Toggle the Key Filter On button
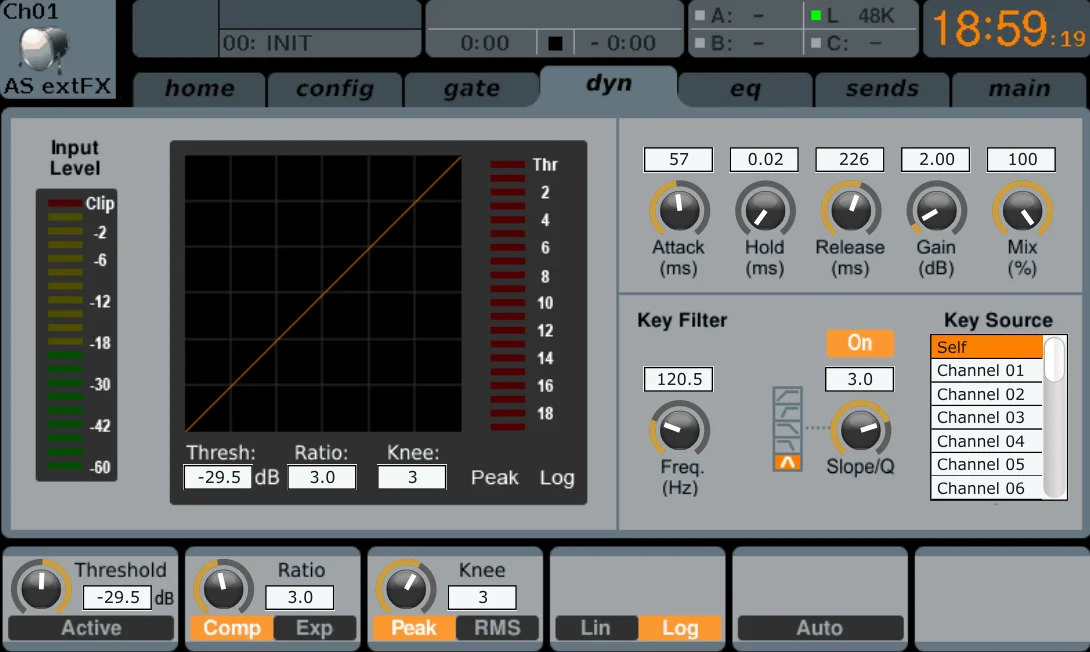The height and width of the screenshot is (652, 1090). click(x=859, y=343)
